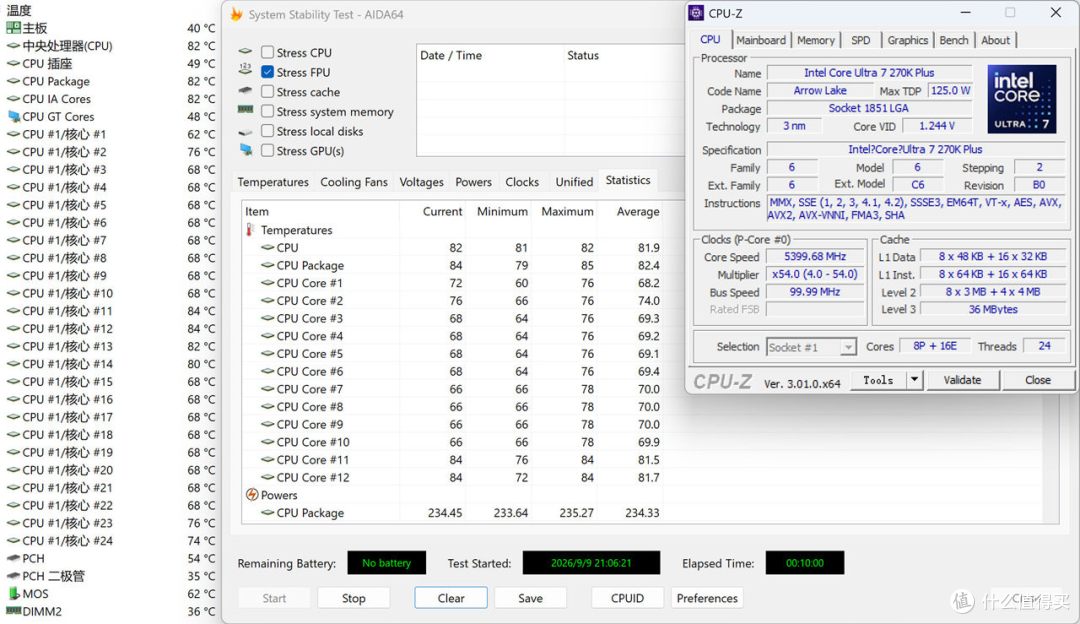Click the Stress cache chip icon
This screenshot has height=624, width=1080.
coord(245,91)
